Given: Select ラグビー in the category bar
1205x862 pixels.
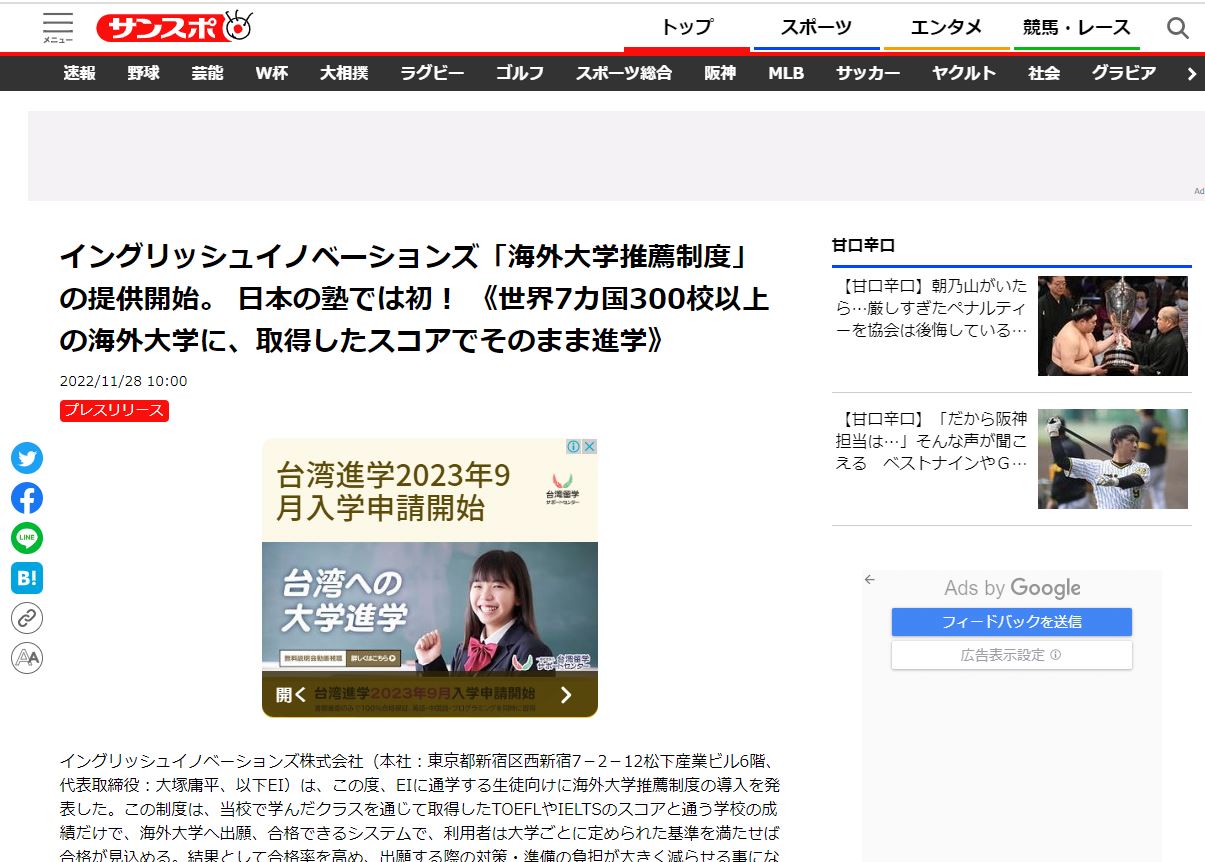Looking at the screenshot, I should point(432,73).
